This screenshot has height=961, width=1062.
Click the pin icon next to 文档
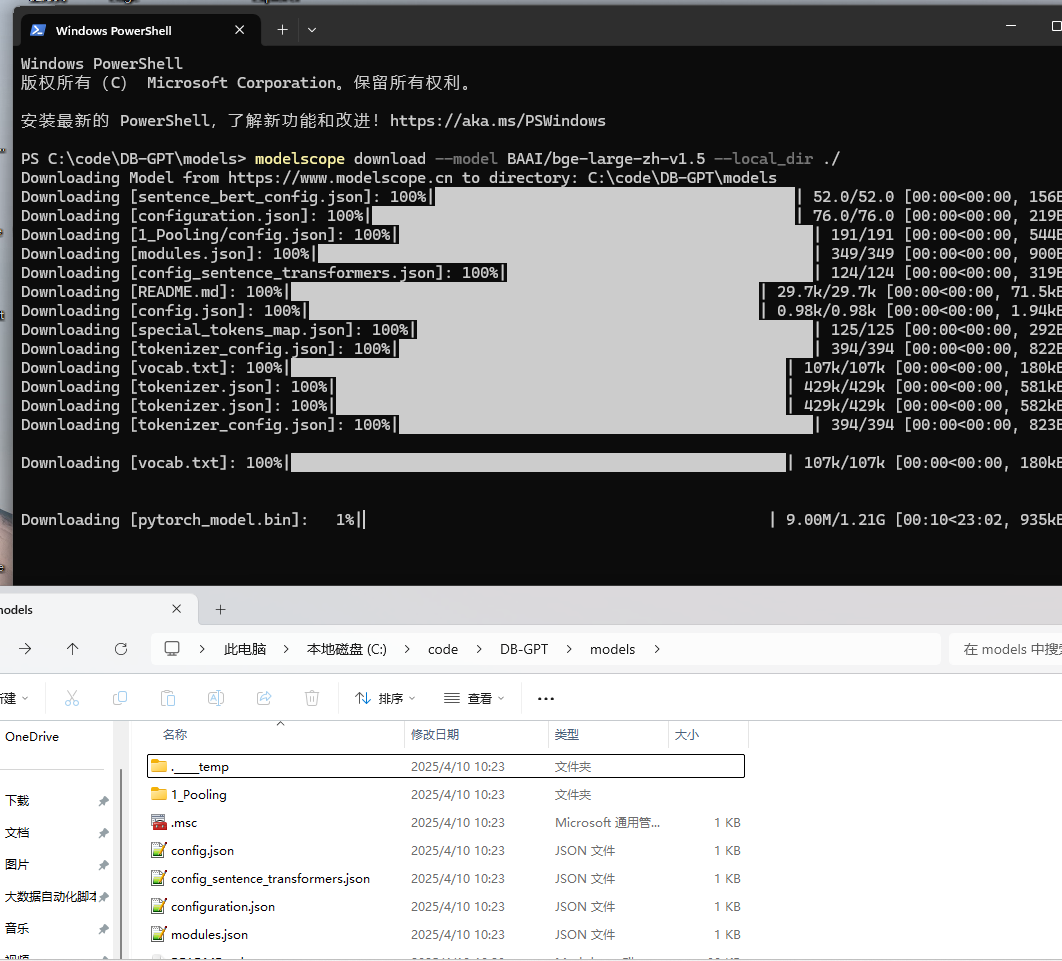click(x=103, y=833)
